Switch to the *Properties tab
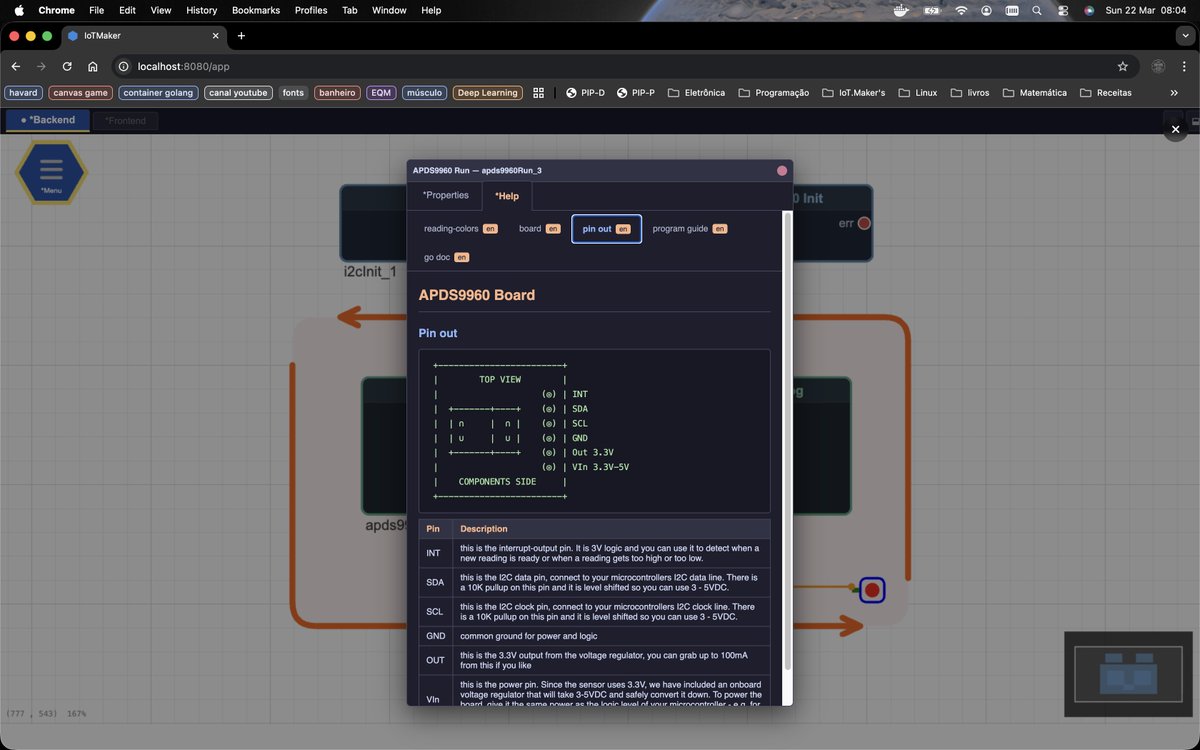Viewport: 1200px width, 750px height. pos(445,195)
